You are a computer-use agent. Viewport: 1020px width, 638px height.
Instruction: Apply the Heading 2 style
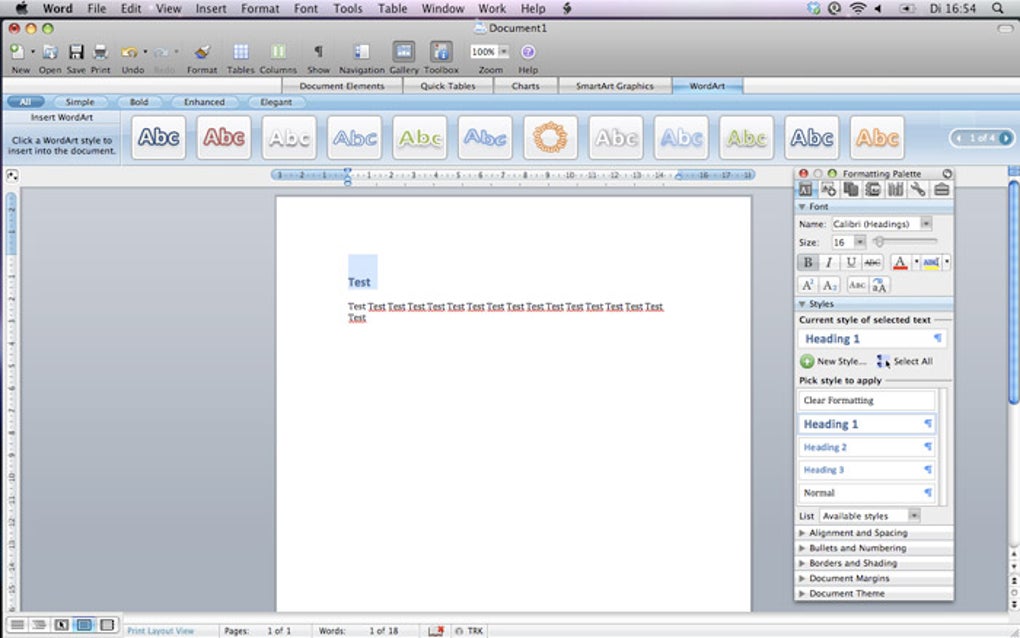point(866,447)
